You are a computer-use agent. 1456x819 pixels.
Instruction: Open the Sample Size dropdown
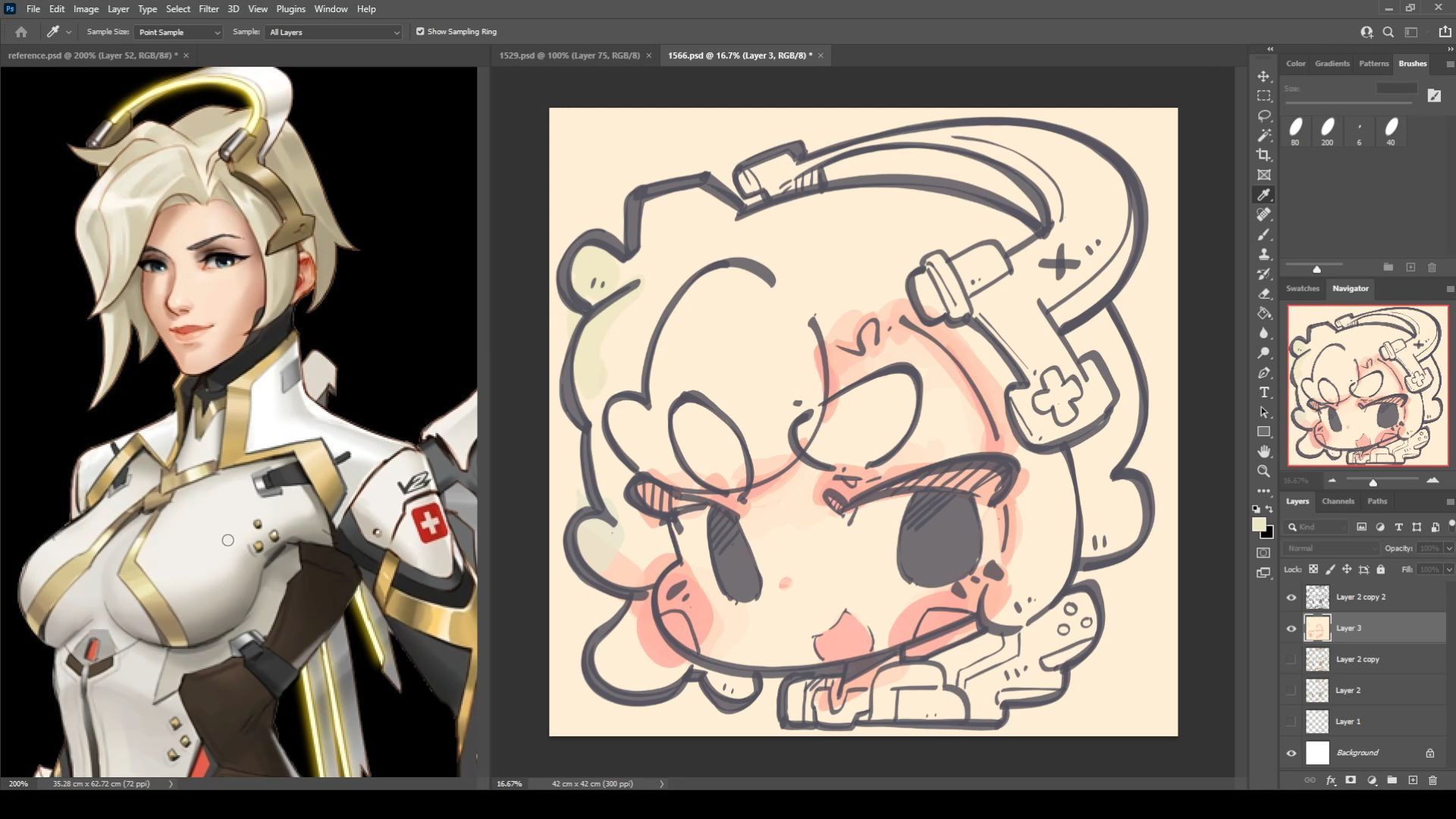point(178,32)
